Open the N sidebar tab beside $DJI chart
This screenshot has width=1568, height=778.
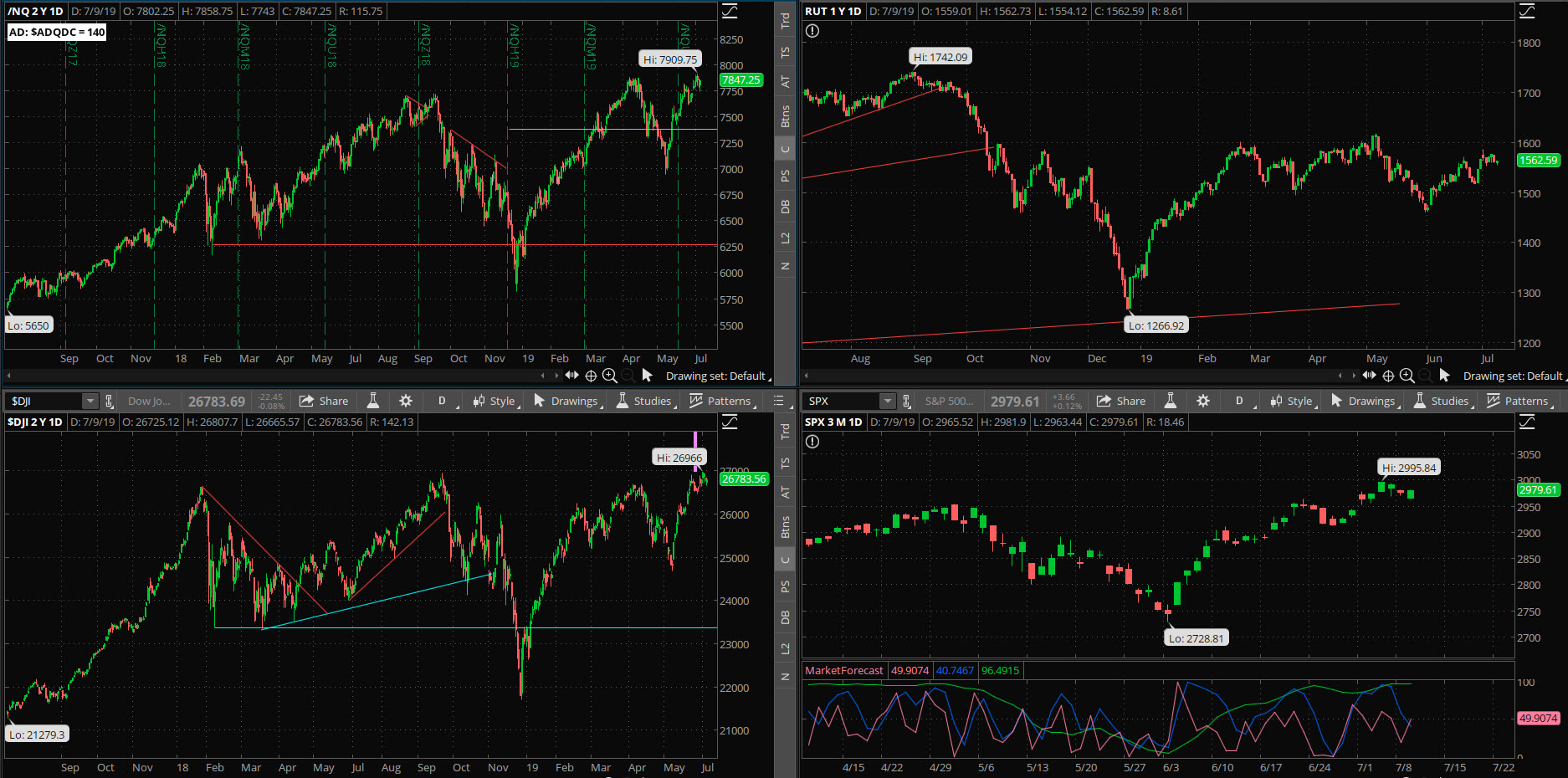tap(785, 677)
